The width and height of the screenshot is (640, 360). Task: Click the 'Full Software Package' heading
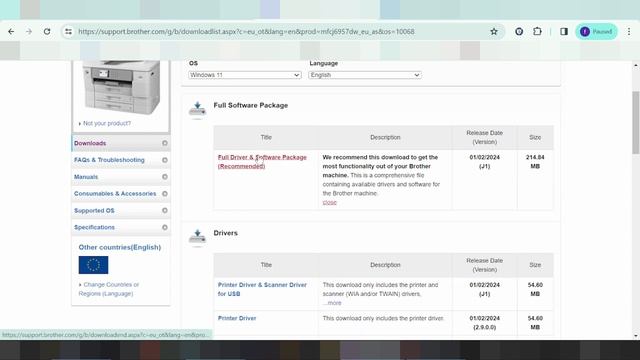pyautogui.click(x=251, y=105)
